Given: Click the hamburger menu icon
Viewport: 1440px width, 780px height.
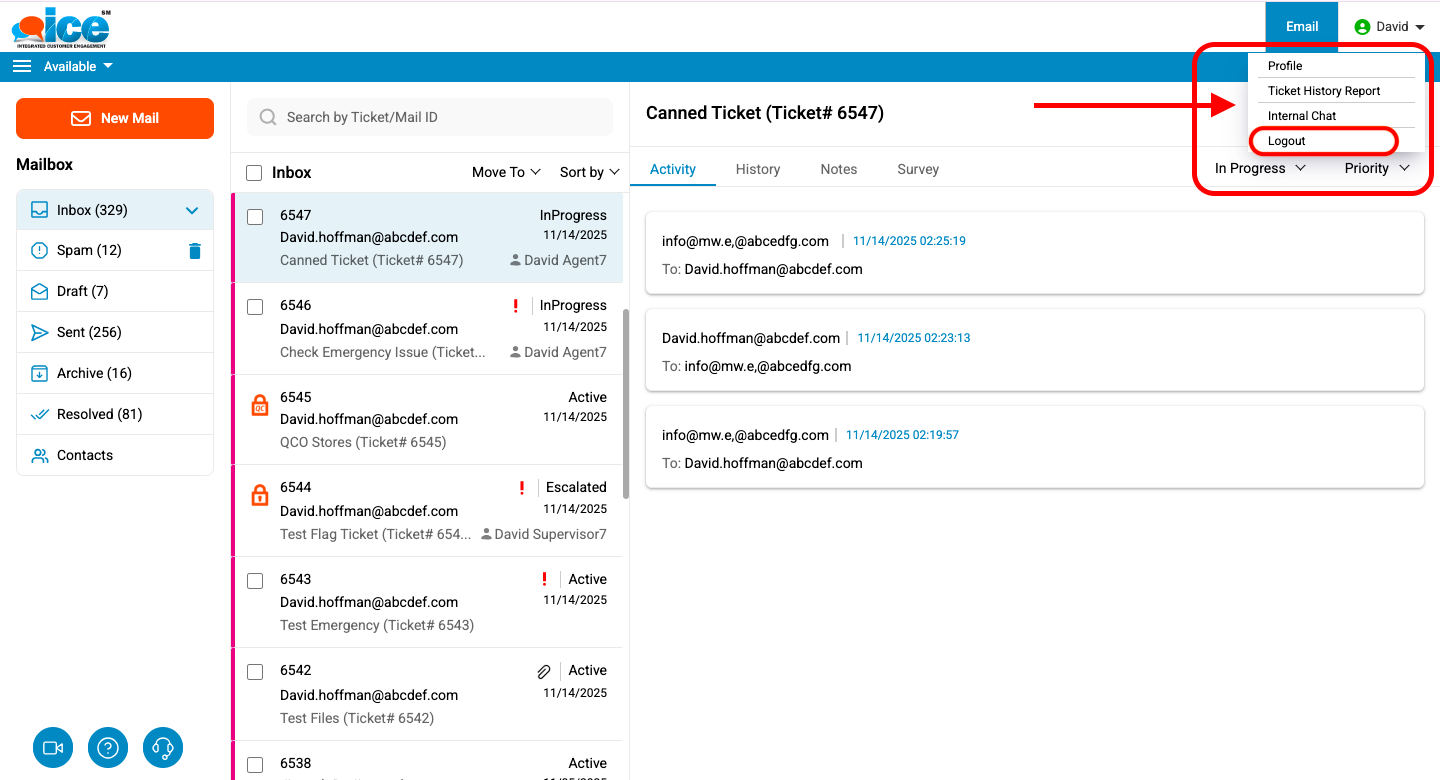Looking at the screenshot, I should pos(22,66).
